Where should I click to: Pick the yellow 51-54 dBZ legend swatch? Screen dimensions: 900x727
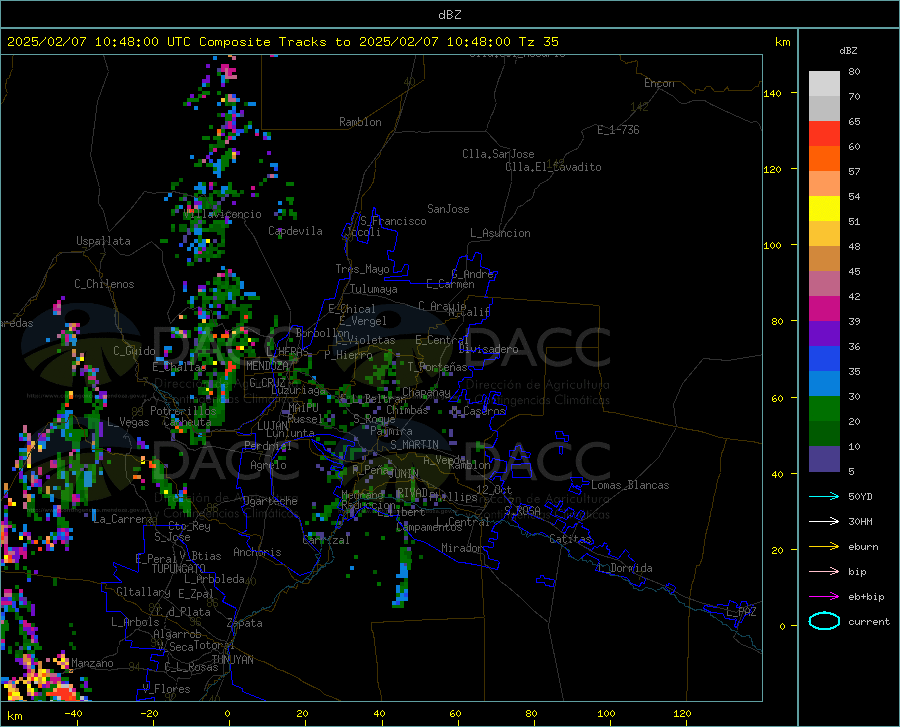[824, 209]
